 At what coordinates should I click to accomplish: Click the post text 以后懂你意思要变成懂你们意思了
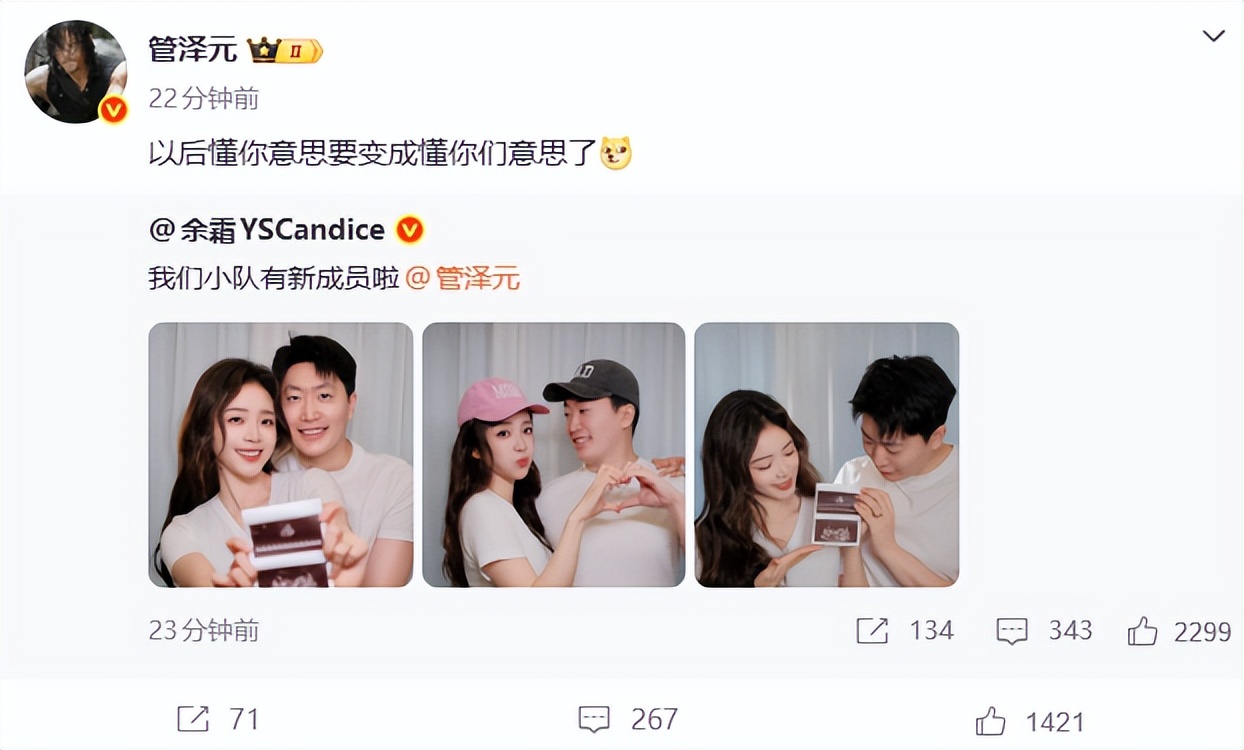(373, 153)
